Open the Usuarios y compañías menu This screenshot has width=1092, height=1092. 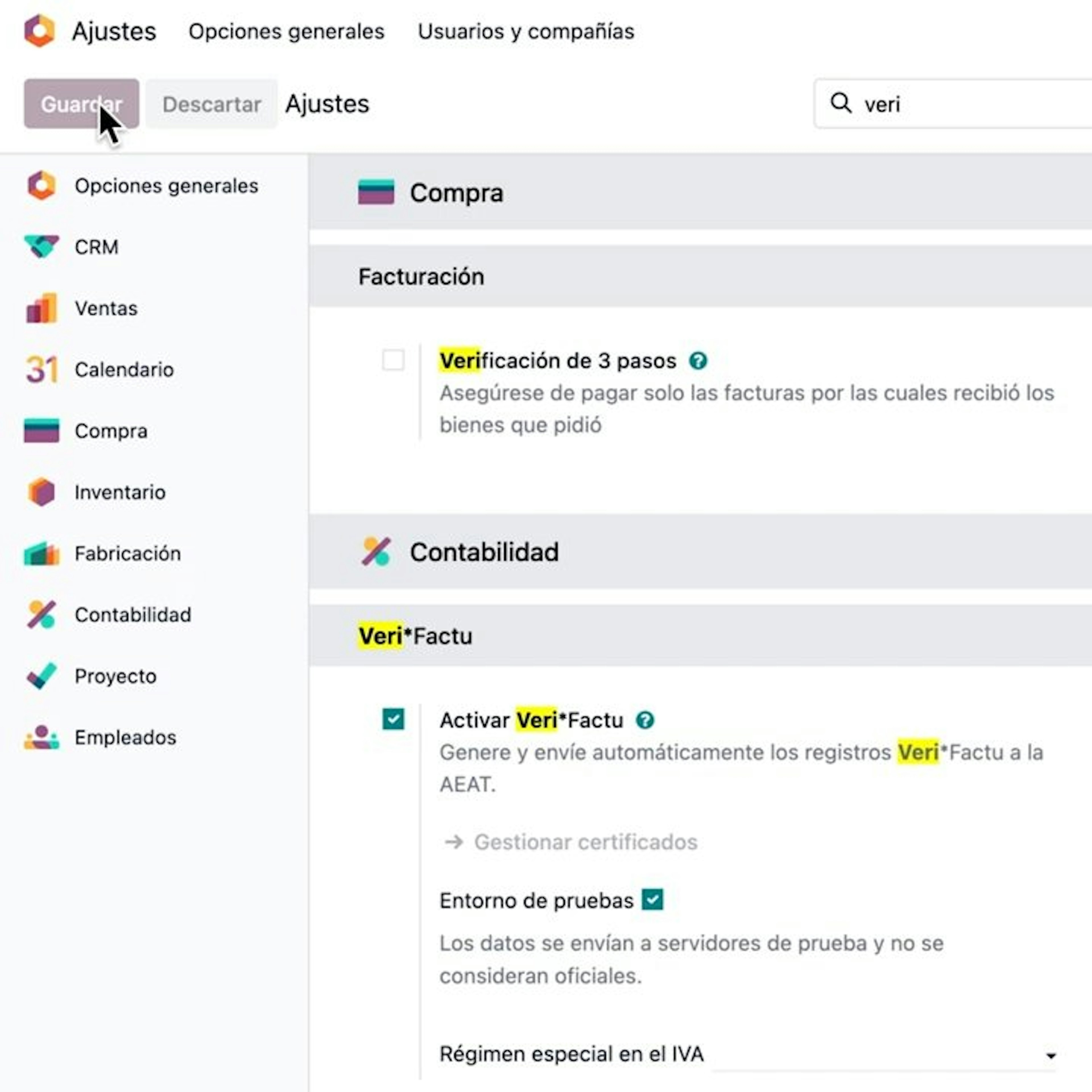(x=526, y=31)
